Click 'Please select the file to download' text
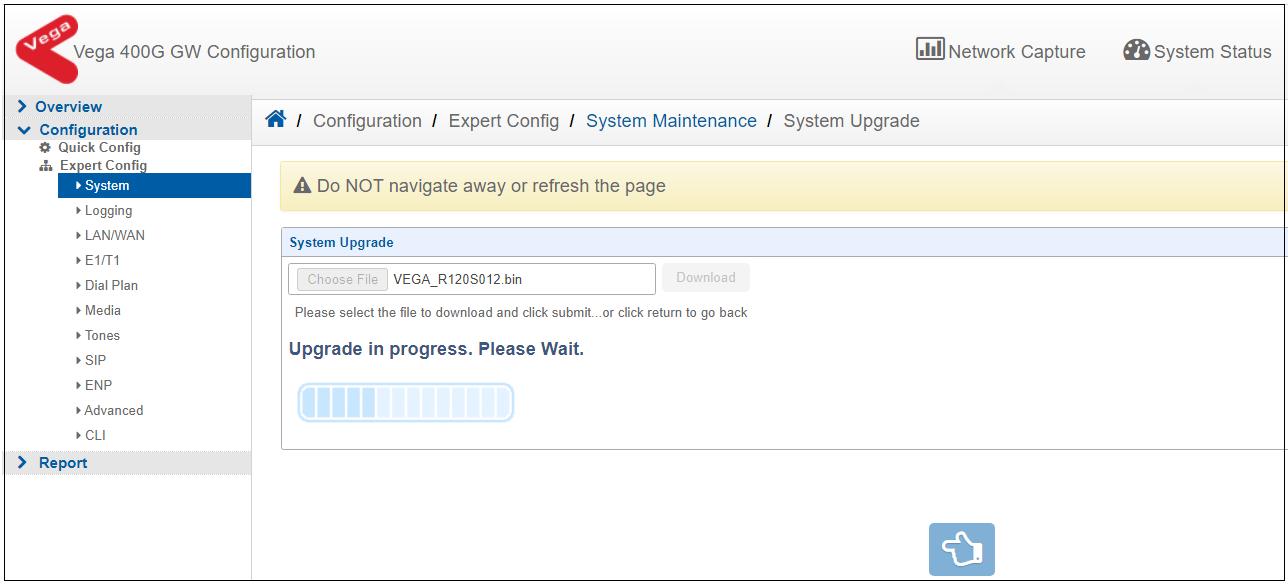Viewport: 1288px width, 588px height. 521,313
